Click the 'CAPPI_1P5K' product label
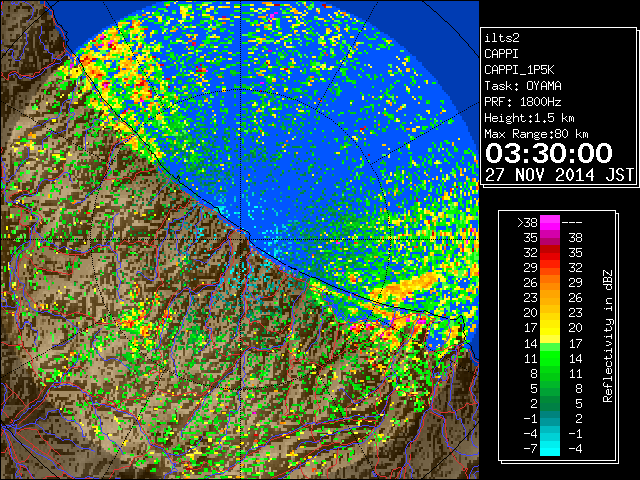Screen dimensions: 640x480 (519, 70)
